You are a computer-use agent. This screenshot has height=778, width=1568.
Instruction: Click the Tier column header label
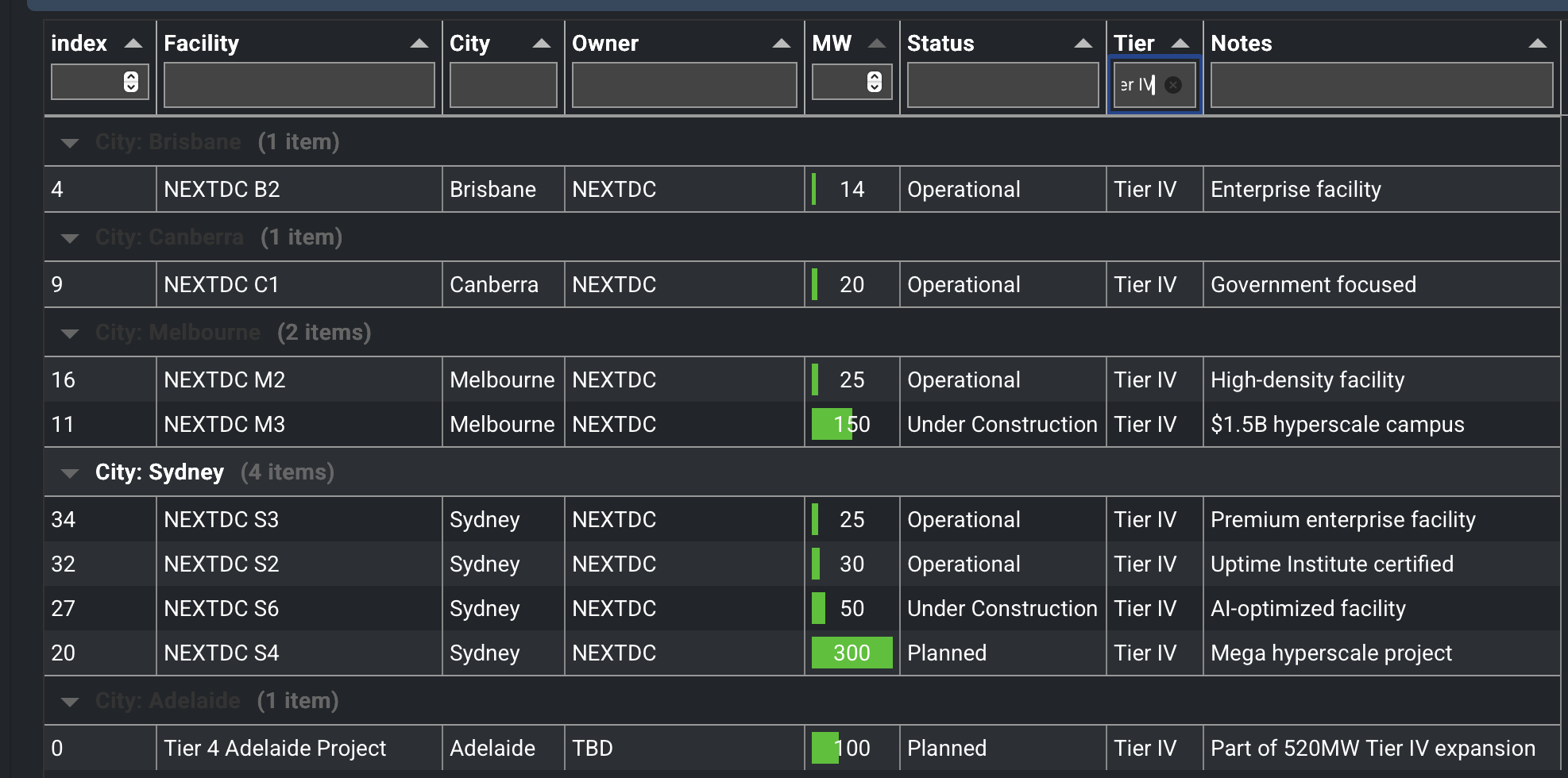coord(1134,44)
